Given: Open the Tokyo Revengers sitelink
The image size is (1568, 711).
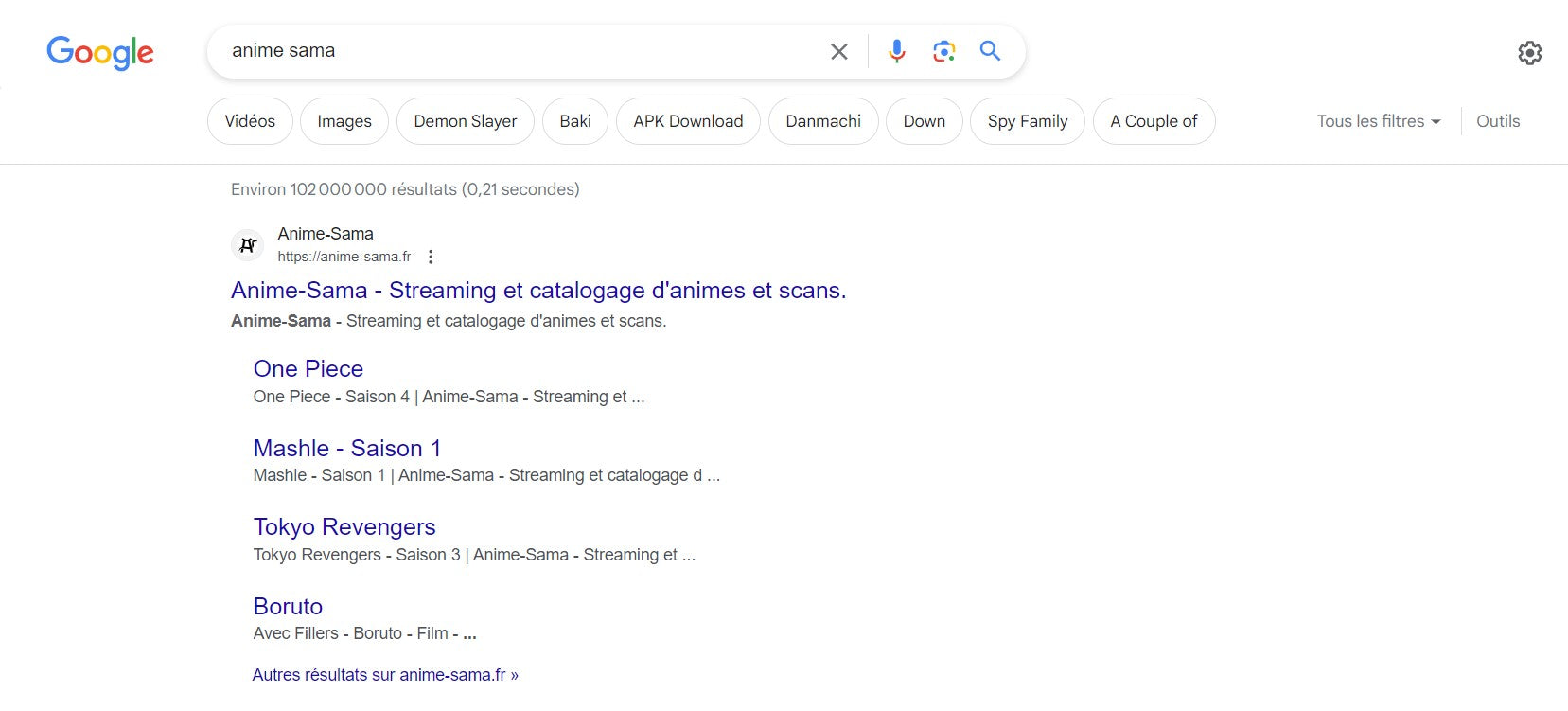Looking at the screenshot, I should [344, 527].
